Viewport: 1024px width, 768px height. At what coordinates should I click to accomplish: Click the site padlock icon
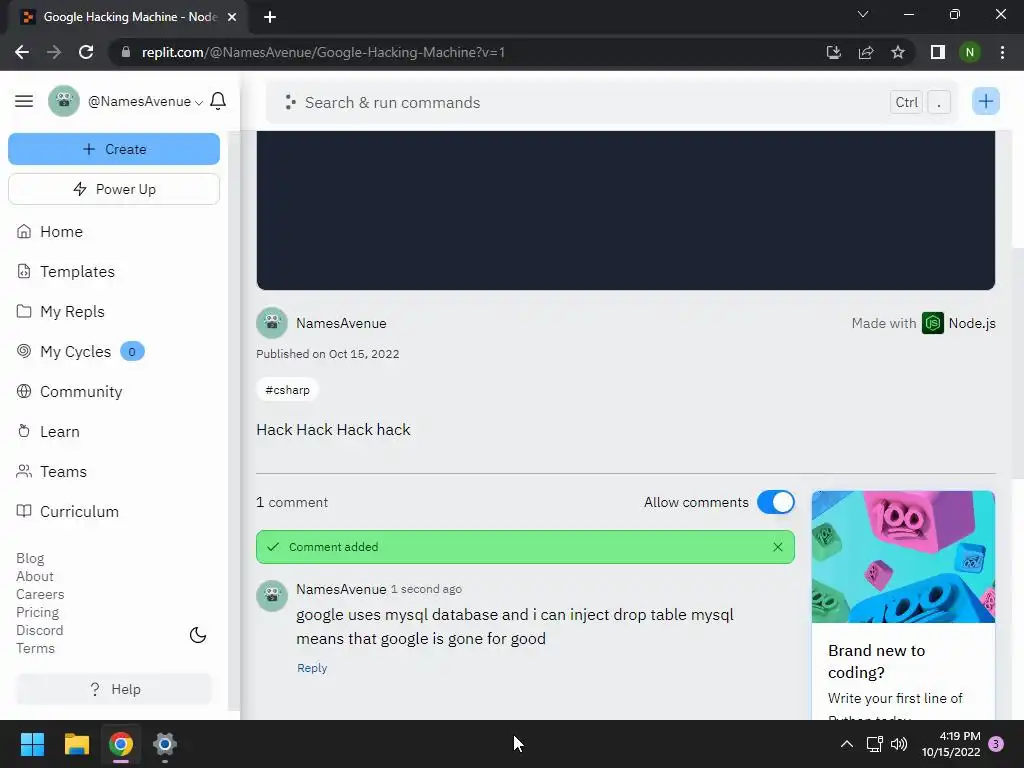(x=126, y=52)
